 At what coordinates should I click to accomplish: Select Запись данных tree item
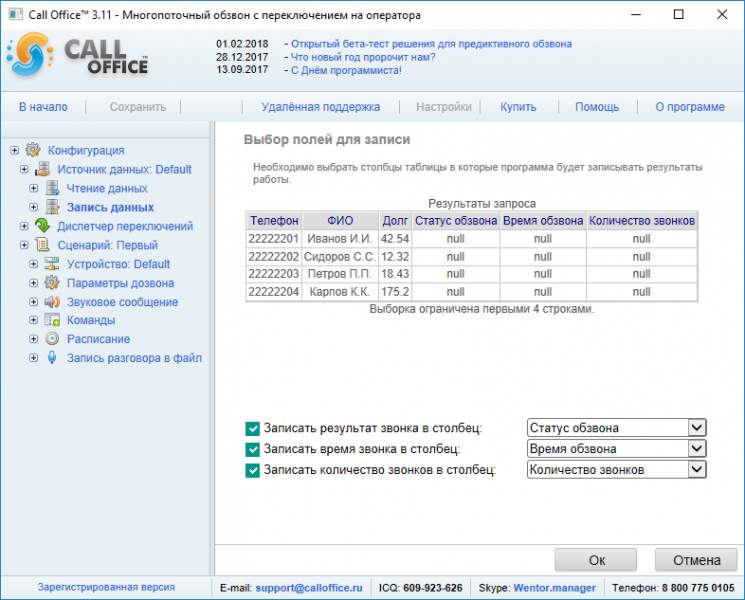point(110,207)
